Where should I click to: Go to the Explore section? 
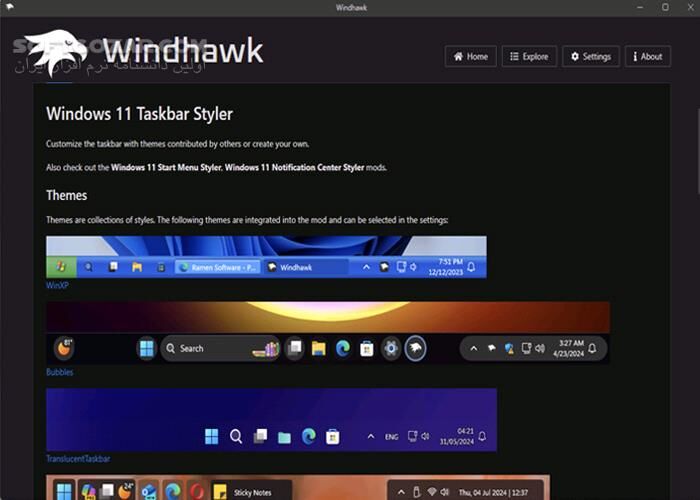[529, 56]
